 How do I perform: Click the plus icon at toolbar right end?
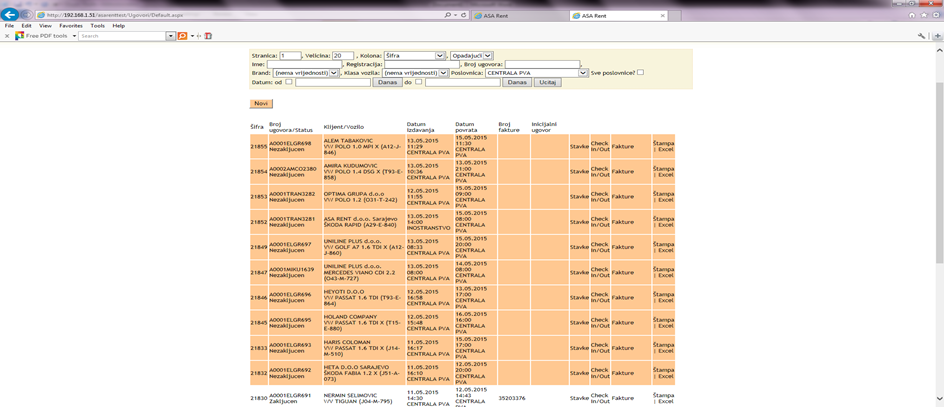tap(938, 36)
